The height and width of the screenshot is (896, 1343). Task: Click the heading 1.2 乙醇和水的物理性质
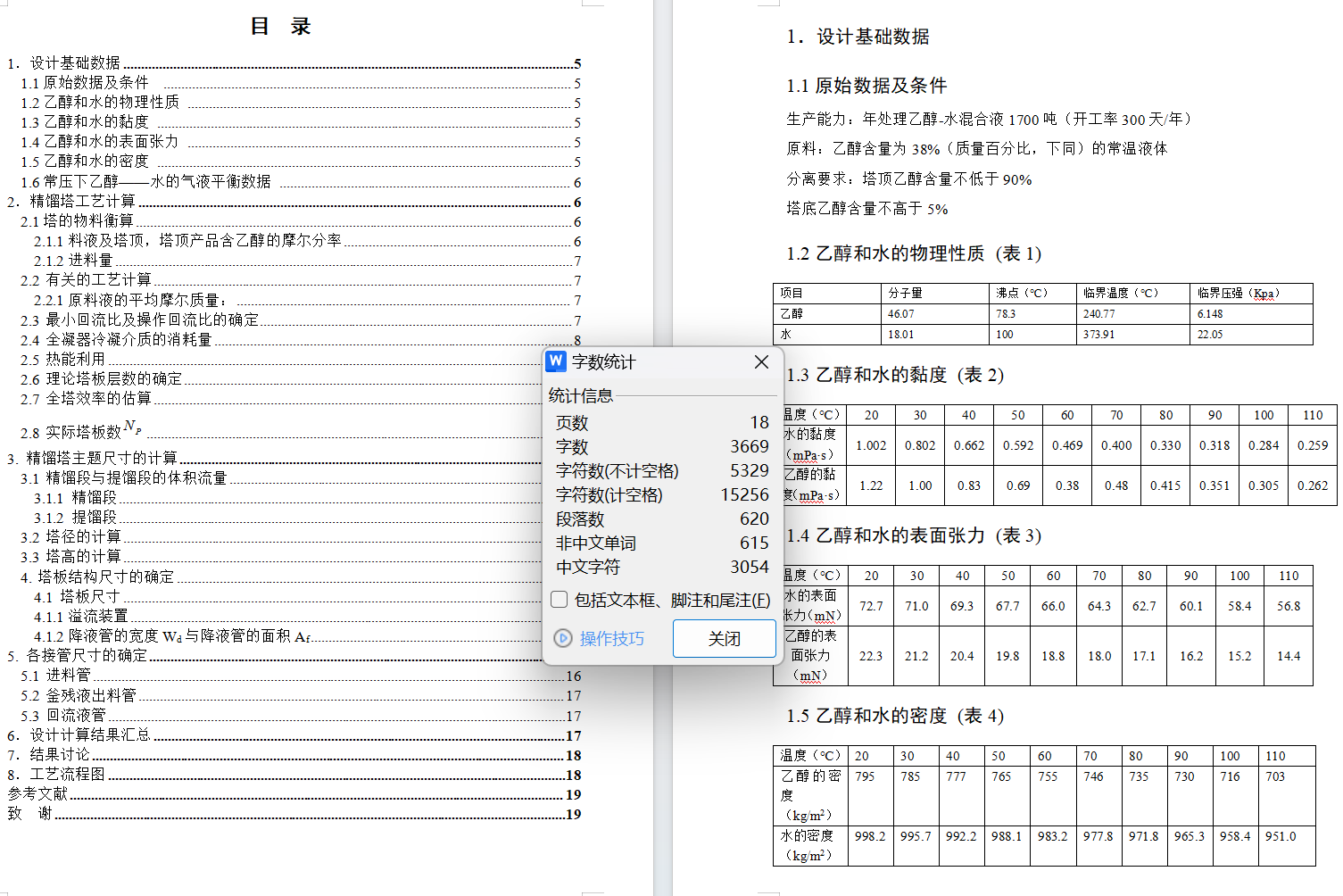pos(913,253)
